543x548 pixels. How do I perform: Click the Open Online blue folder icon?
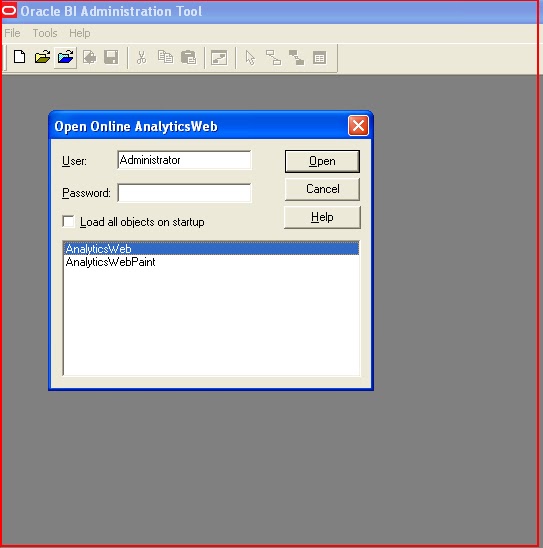coord(65,57)
